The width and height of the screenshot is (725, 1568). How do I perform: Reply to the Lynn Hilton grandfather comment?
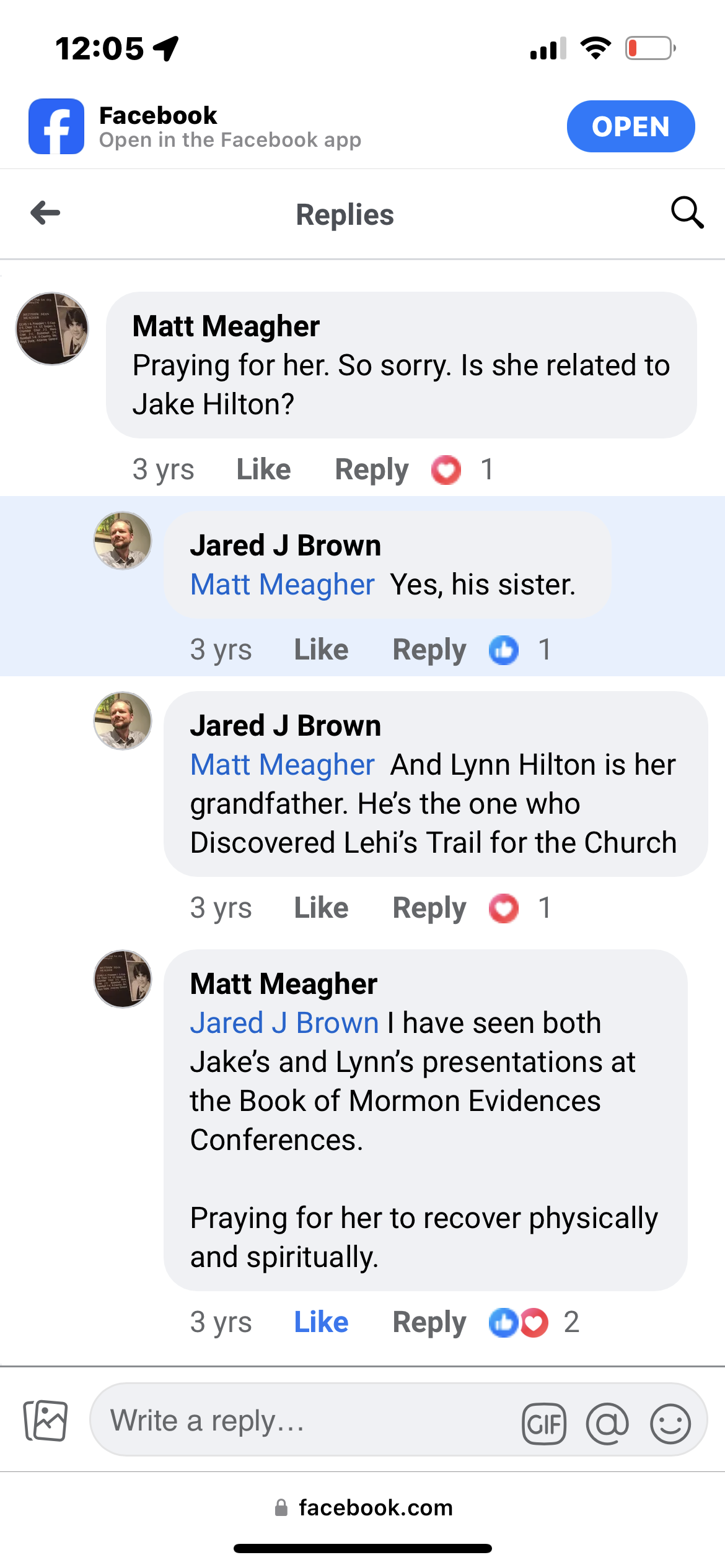[x=429, y=908]
